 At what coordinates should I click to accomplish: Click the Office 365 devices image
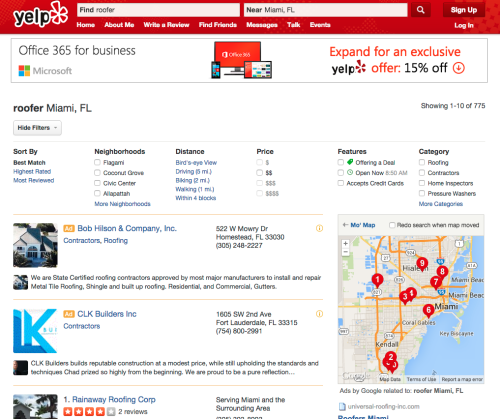(x=241, y=60)
